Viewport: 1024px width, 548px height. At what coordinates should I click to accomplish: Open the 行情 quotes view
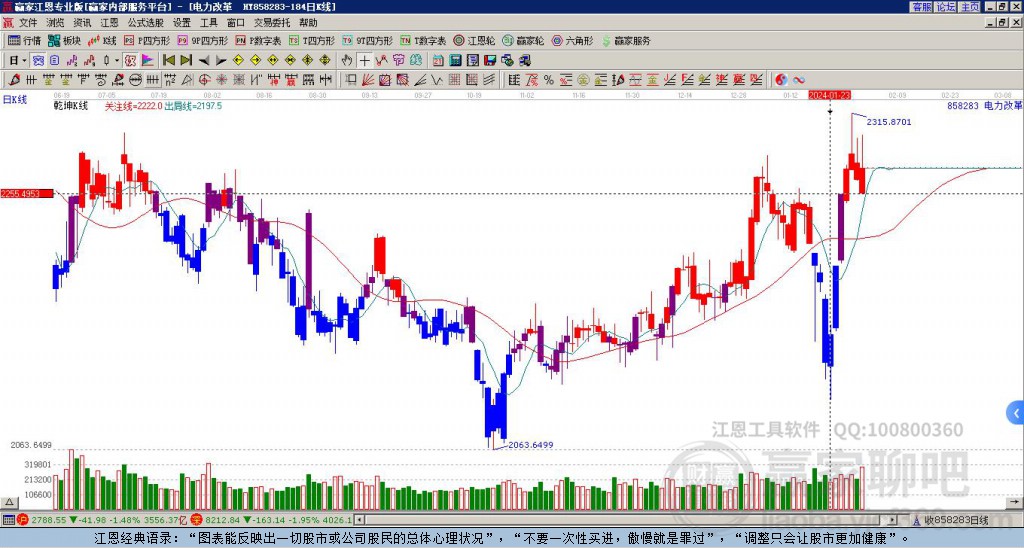coord(24,40)
